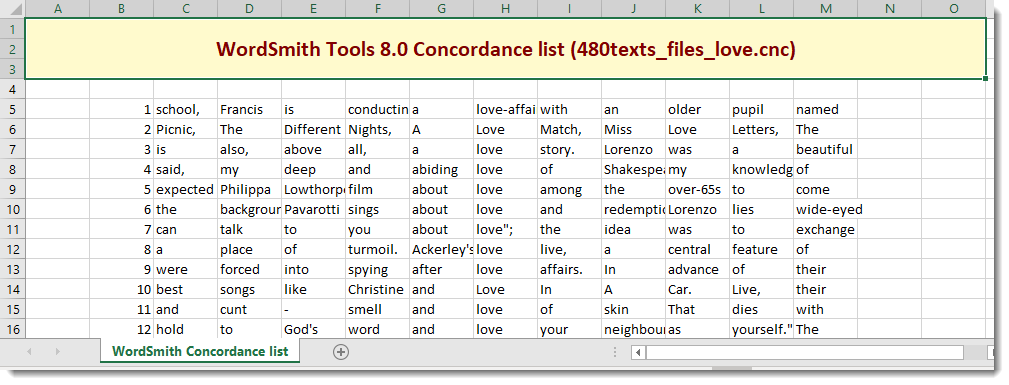This screenshot has width=1009, height=385.
Task: Select column F header
Action: (x=378, y=8)
